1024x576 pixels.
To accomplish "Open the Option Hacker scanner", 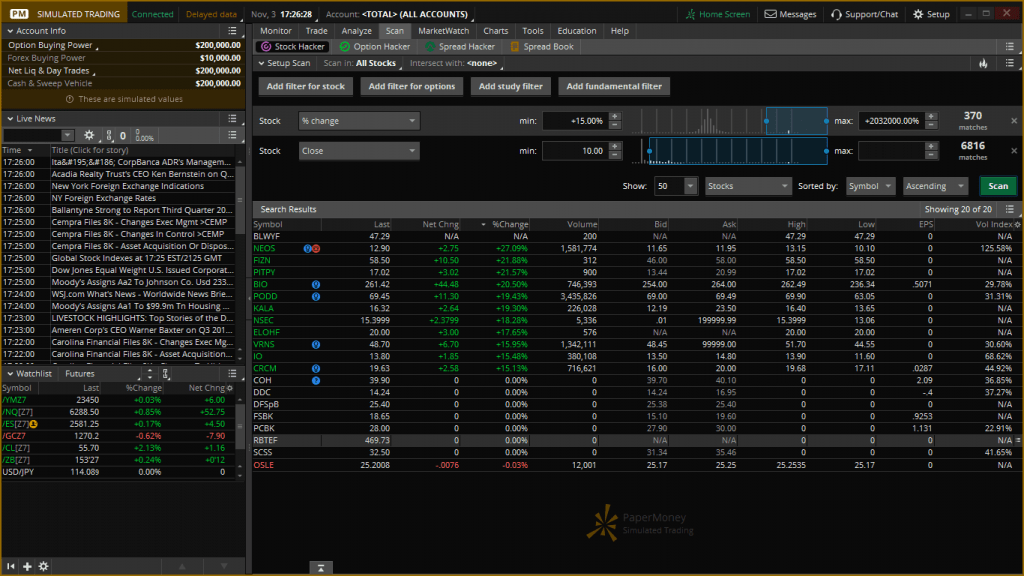I will pos(375,46).
